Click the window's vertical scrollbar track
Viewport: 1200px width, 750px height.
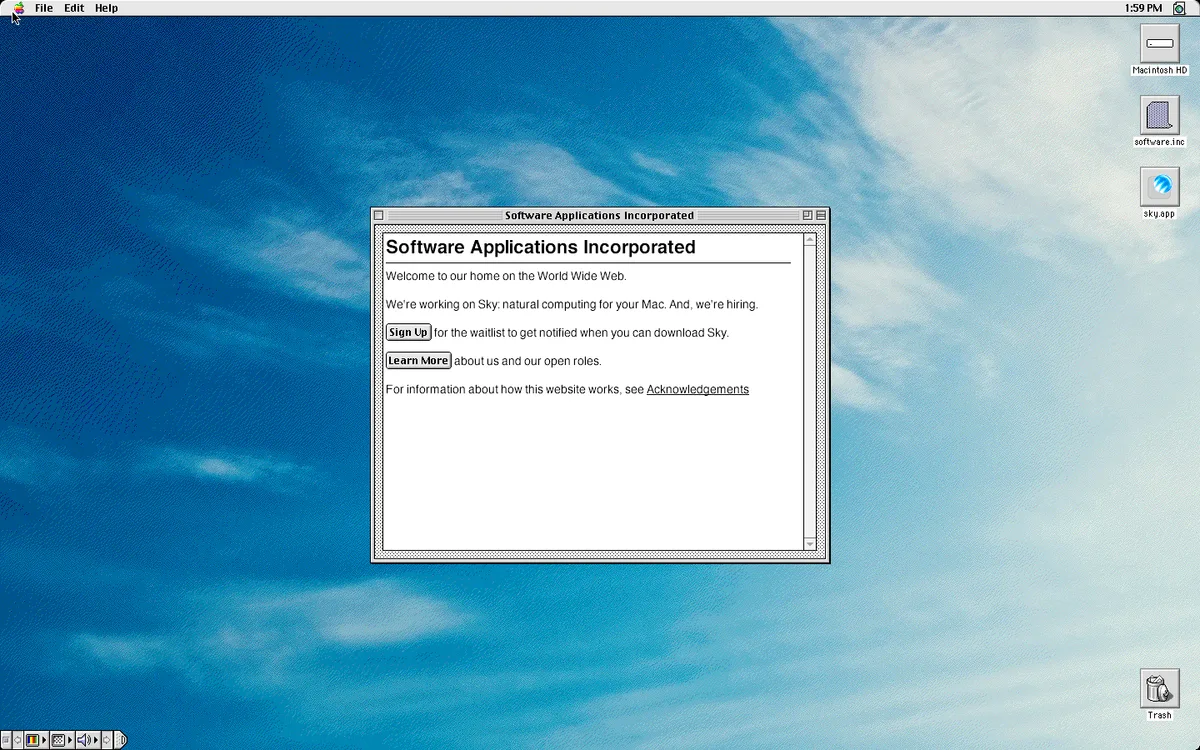810,392
